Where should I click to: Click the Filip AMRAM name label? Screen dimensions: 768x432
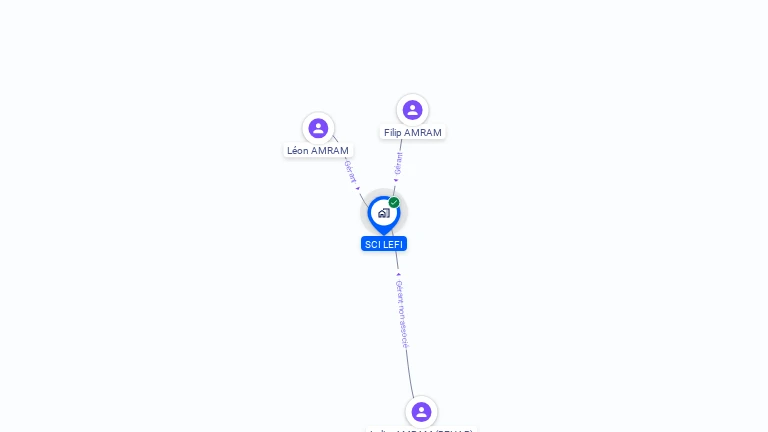412,133
